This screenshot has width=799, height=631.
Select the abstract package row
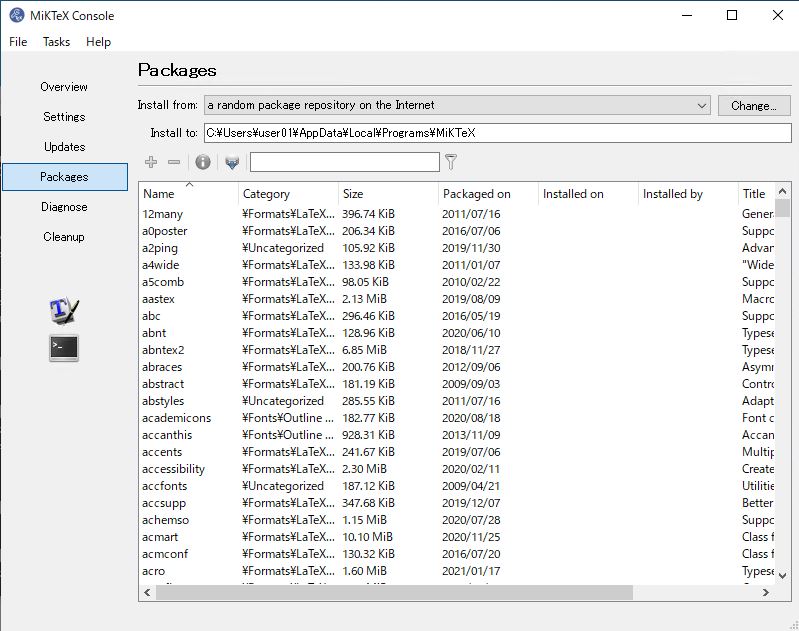[x=457, y=384]
